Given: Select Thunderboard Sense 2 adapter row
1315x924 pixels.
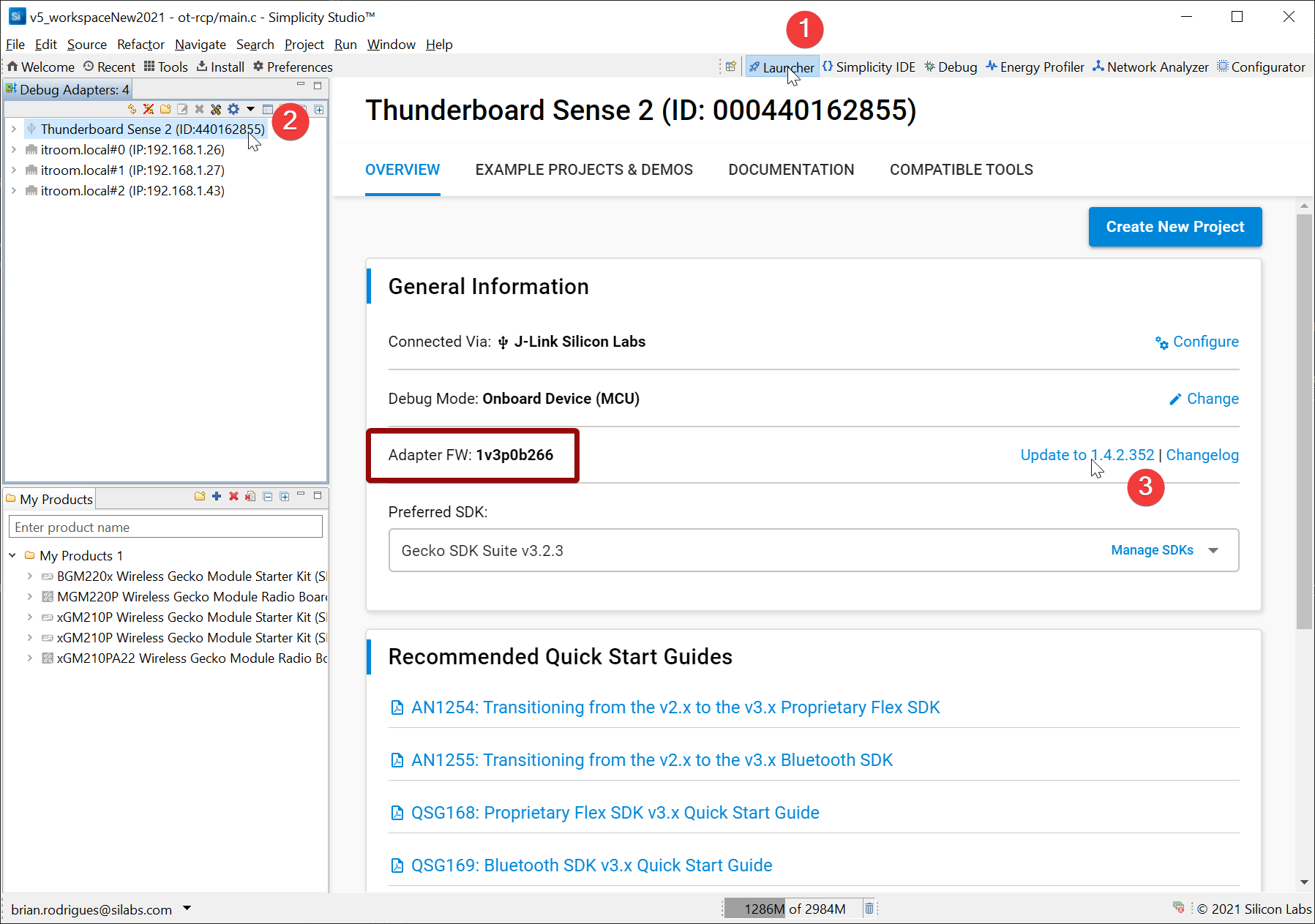Looking at the screenshot, I should (146, 129).
